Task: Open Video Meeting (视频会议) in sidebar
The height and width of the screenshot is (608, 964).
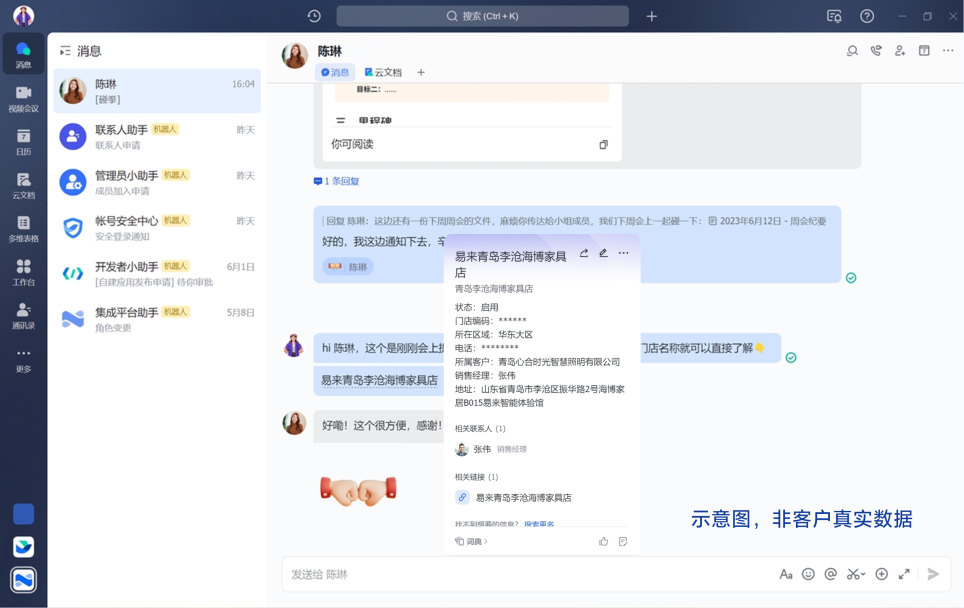Action: [23, 98]
